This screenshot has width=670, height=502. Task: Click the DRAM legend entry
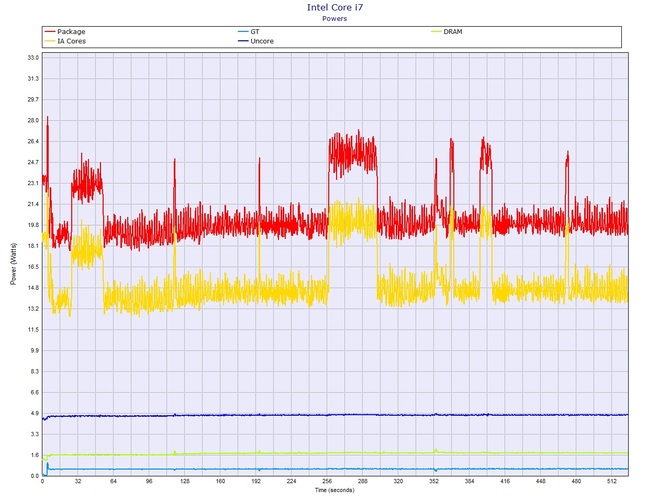(x=447, y=32)
